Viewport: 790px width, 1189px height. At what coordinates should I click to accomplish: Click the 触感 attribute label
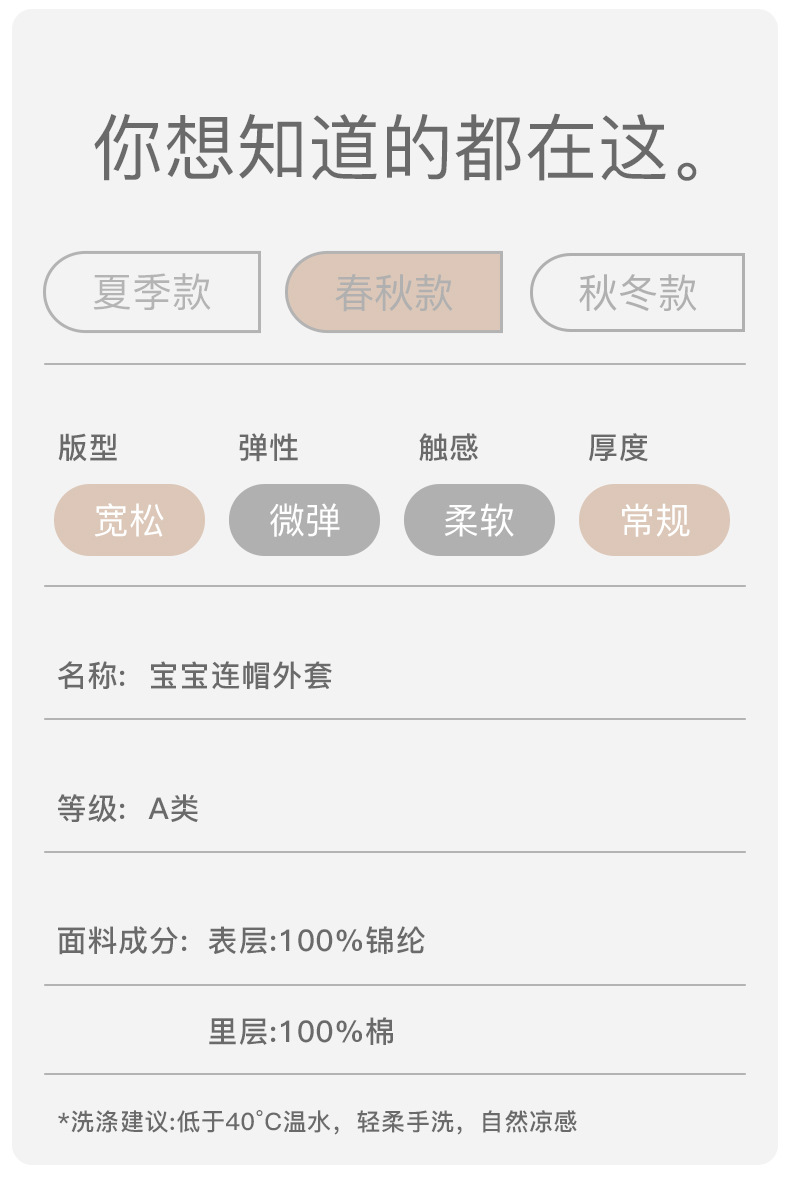[448, 448]
